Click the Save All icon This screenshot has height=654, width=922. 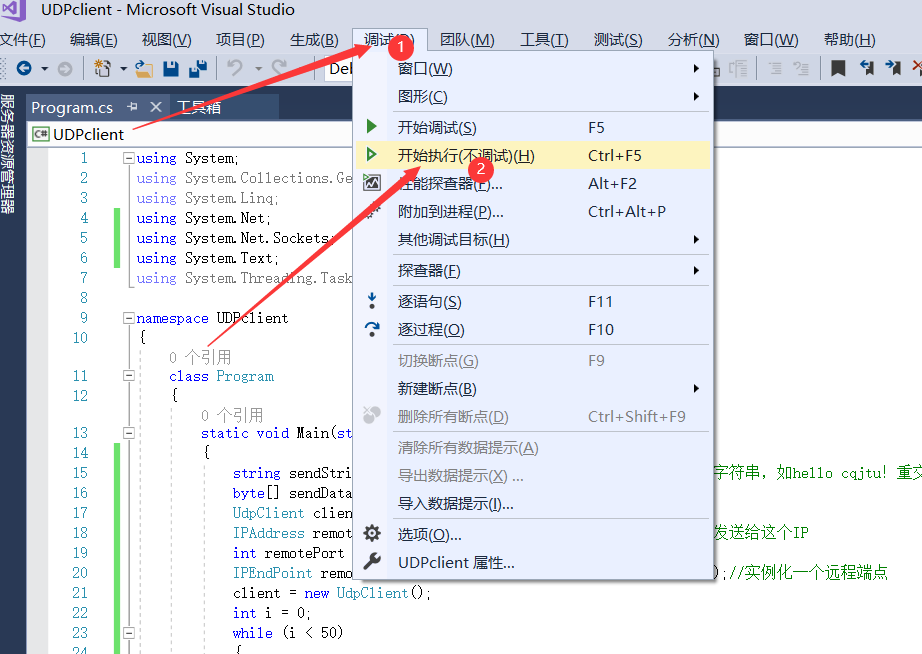tap(198, 69)
